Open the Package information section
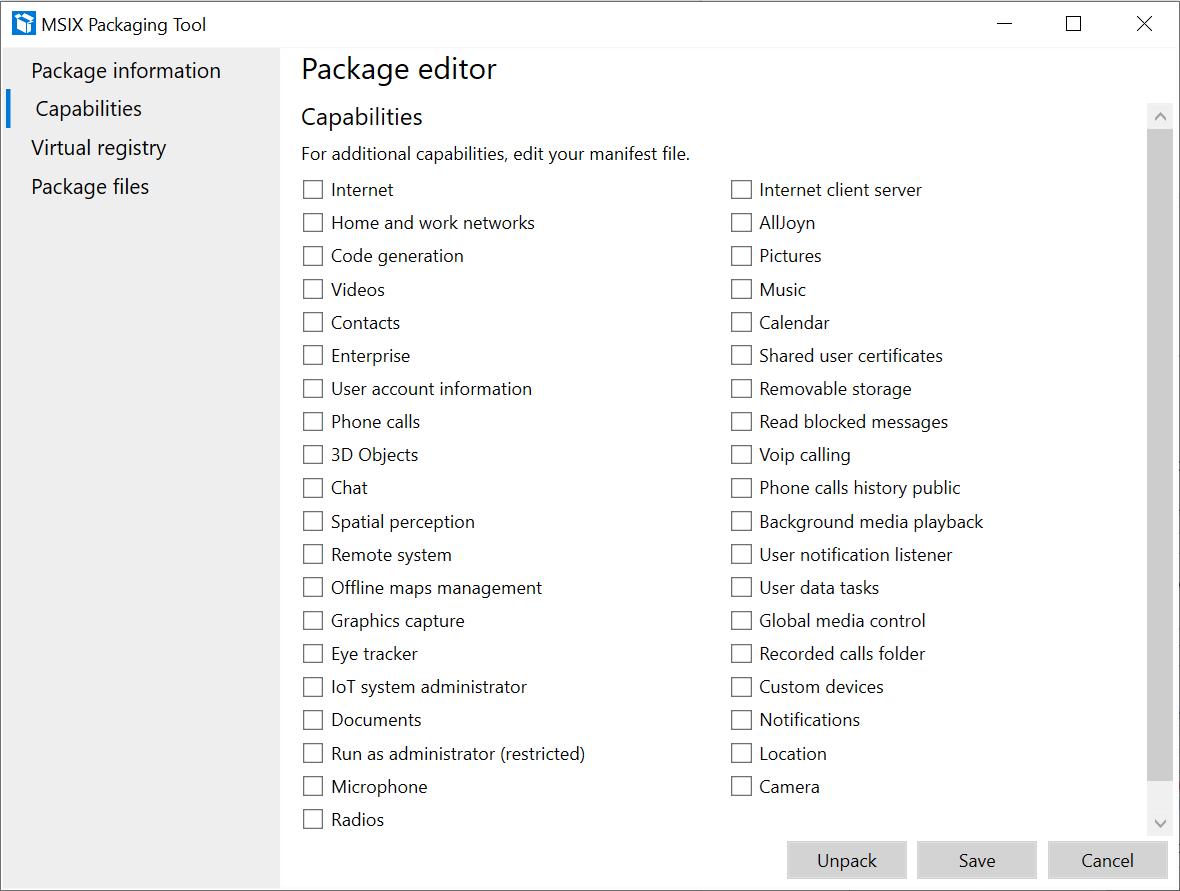The image size is (1180, 891). click(x=126, y=71)
